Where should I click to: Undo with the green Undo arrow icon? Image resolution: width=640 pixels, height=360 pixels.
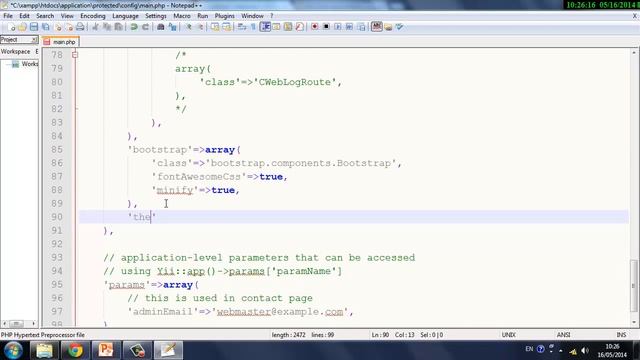134,27
